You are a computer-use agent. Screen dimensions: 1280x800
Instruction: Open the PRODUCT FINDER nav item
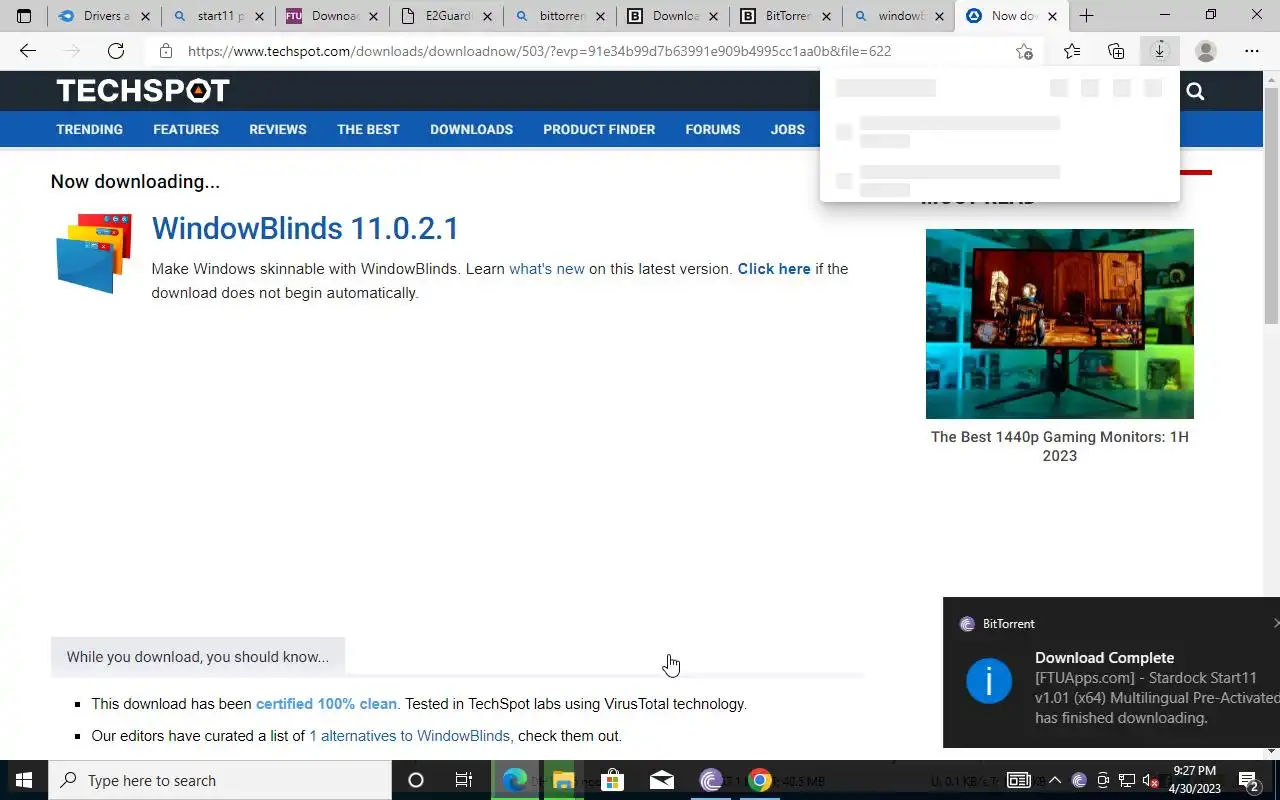click(599, 129)
